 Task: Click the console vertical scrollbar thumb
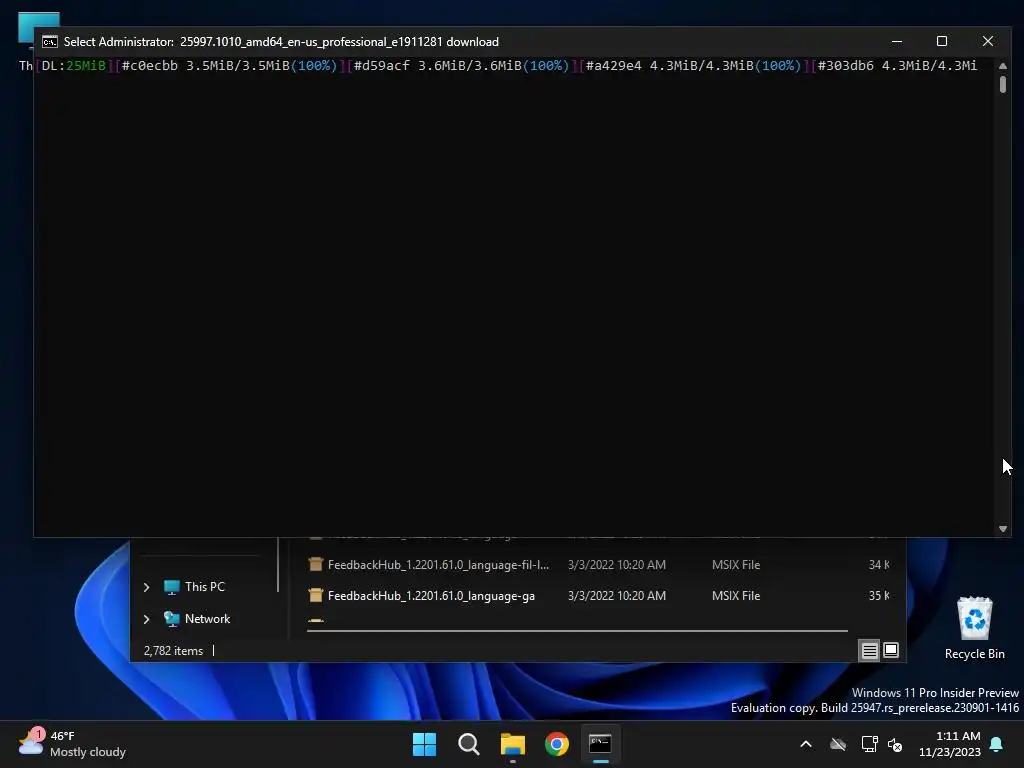(1002, 85)
